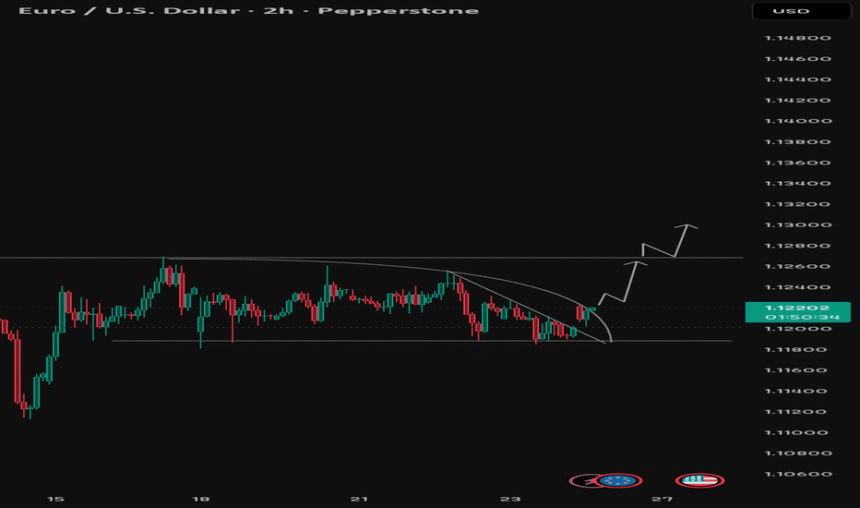Viewport: 860px width, 508px height.
Task: Click the 1.14800 price scale label
Action: pyautogui.click(x=798, y=38)
